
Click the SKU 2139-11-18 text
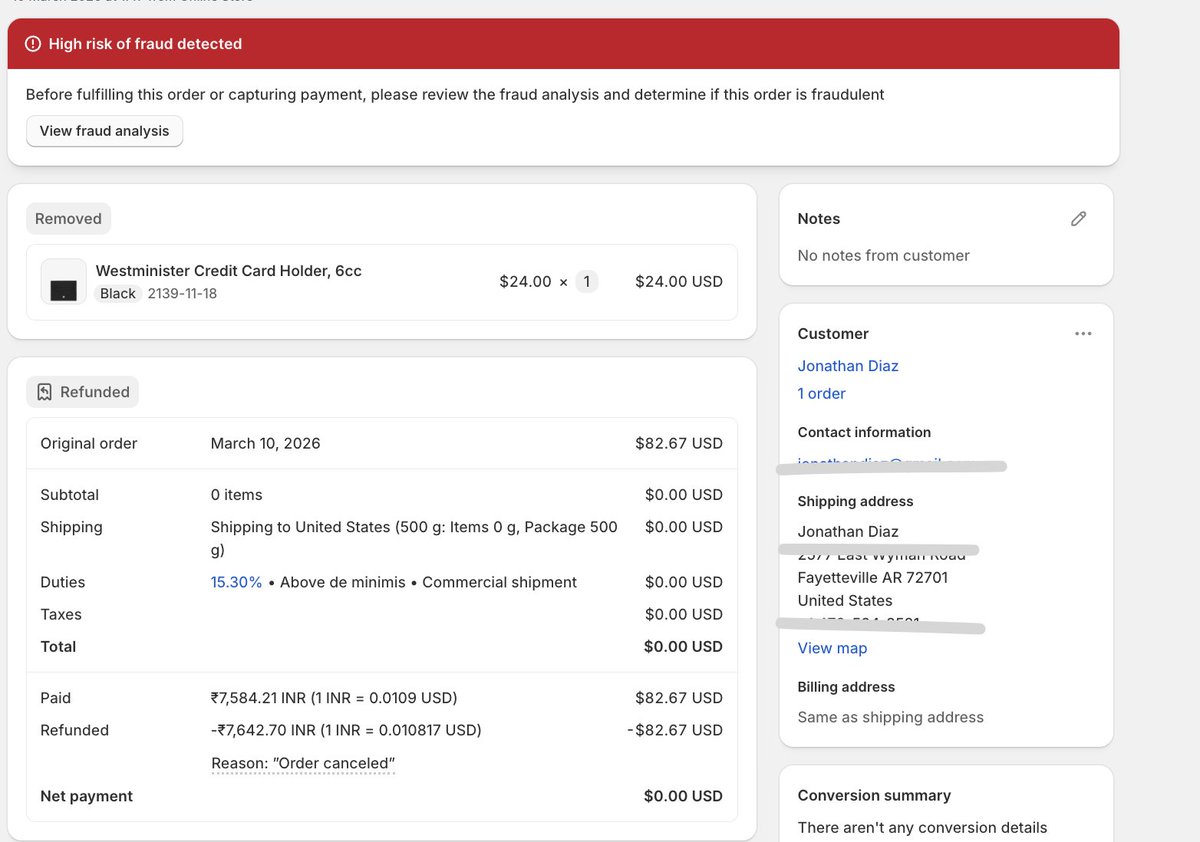tap(182, 294)
